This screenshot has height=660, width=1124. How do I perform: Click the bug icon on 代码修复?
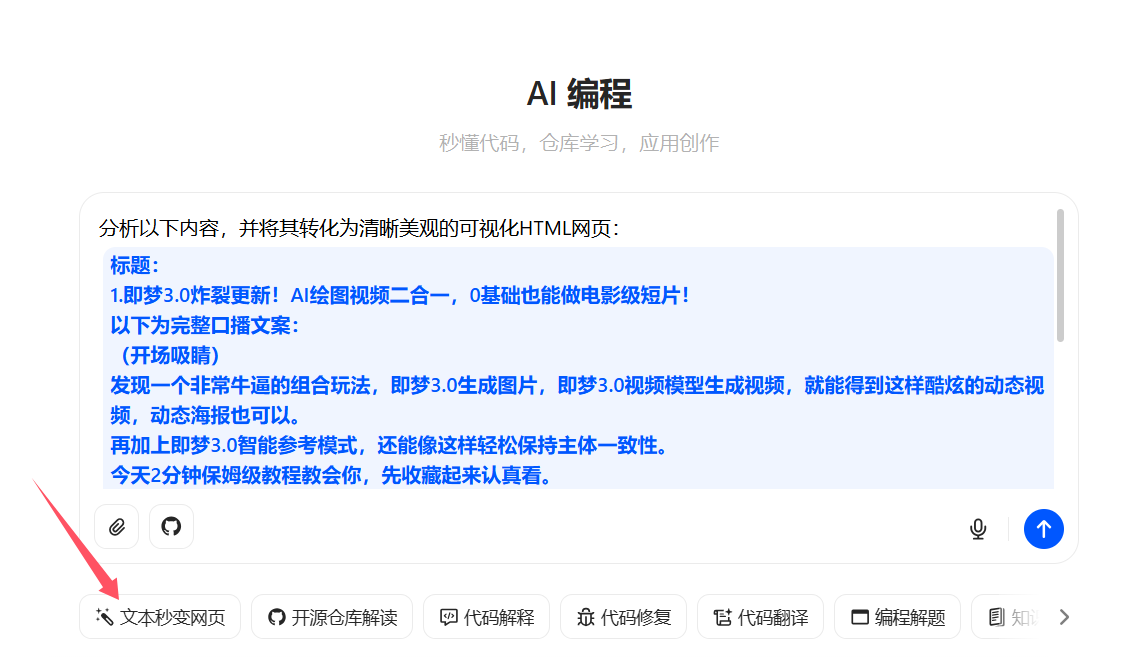[x=586, y=618]
